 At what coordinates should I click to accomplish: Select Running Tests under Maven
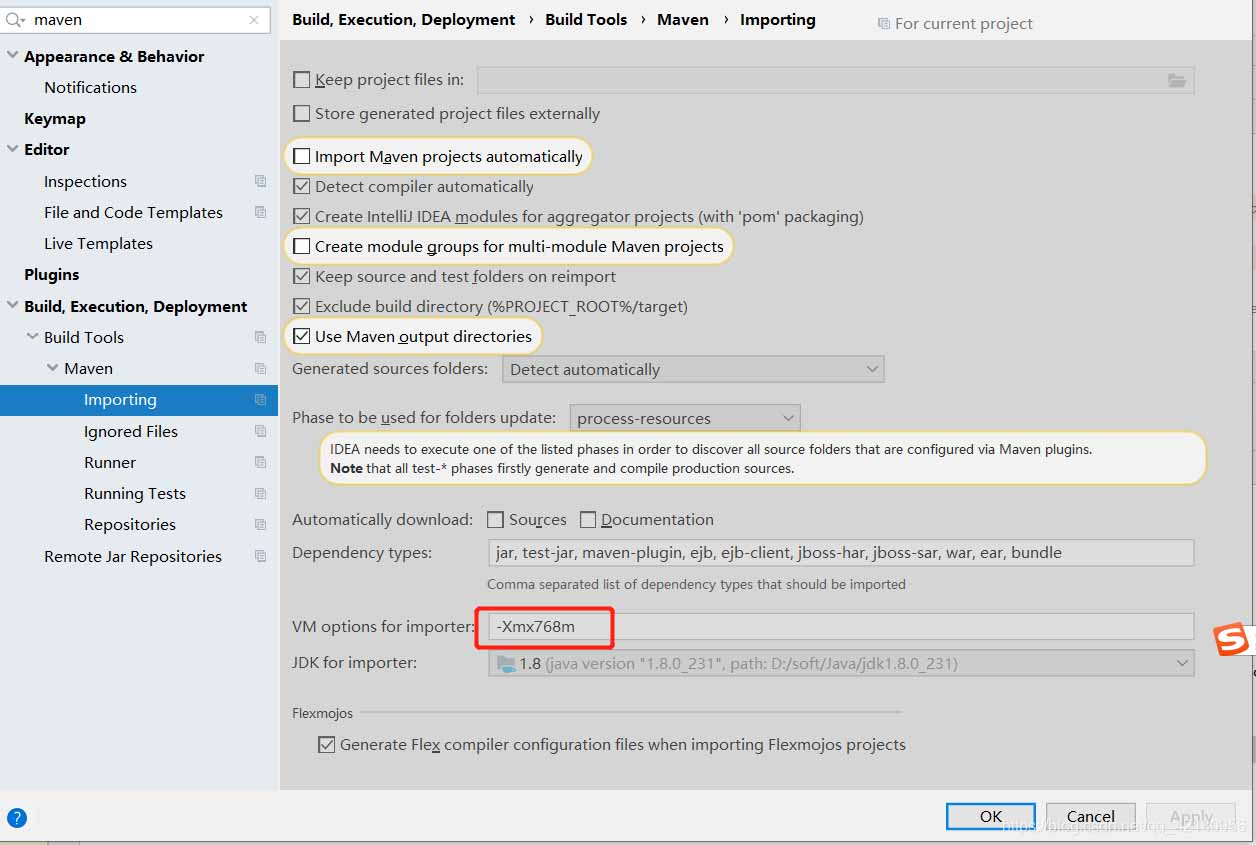(135, 493)
